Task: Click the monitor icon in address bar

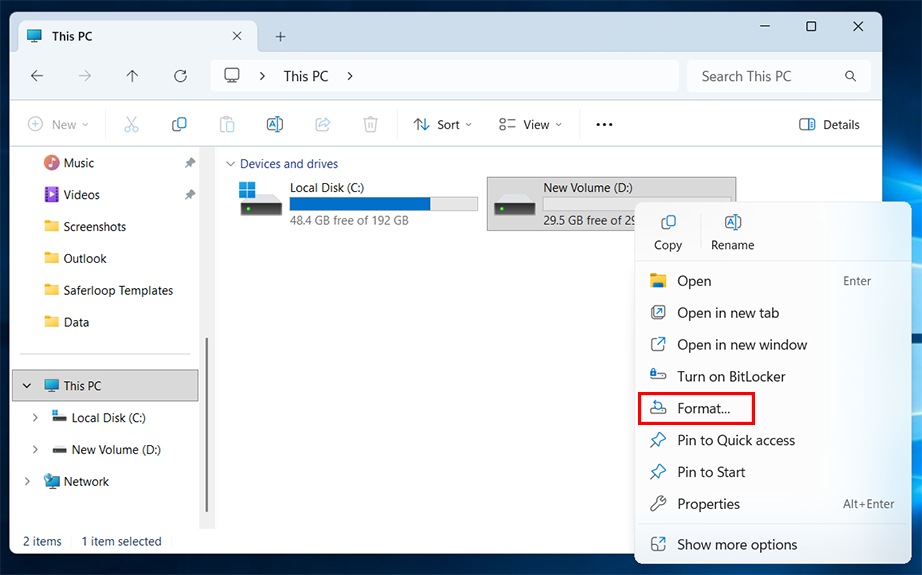Action: click(x=232, y=76)
